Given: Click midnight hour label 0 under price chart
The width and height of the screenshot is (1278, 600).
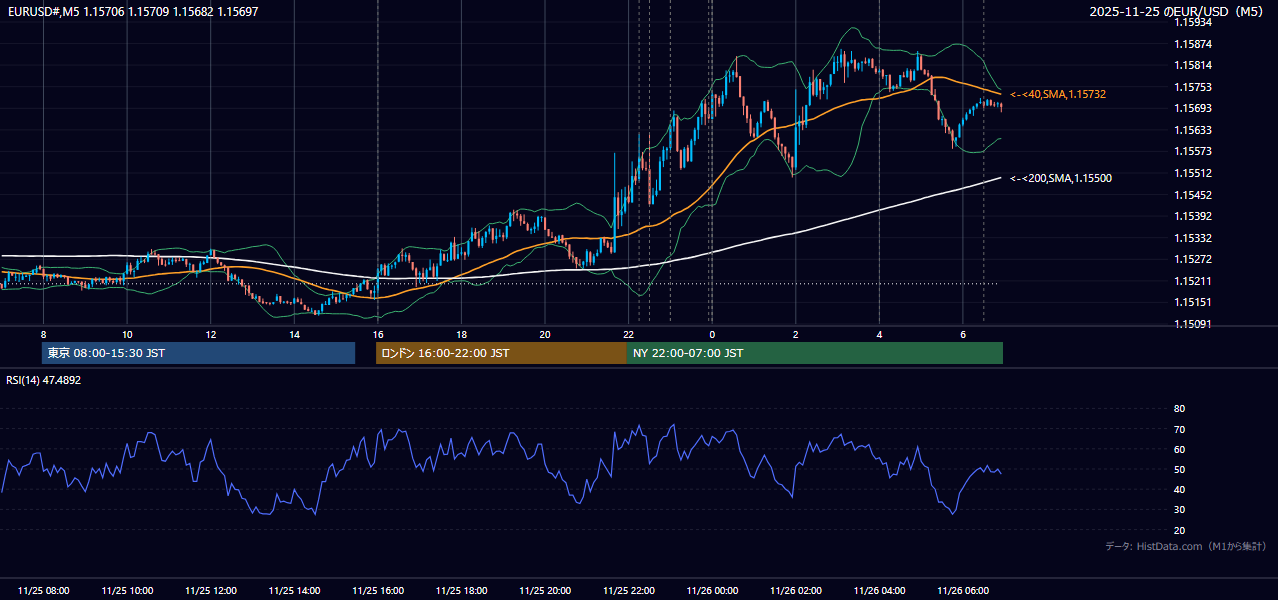Looking at the screenshot, I should pyautogui.click(x=712, y=334).
